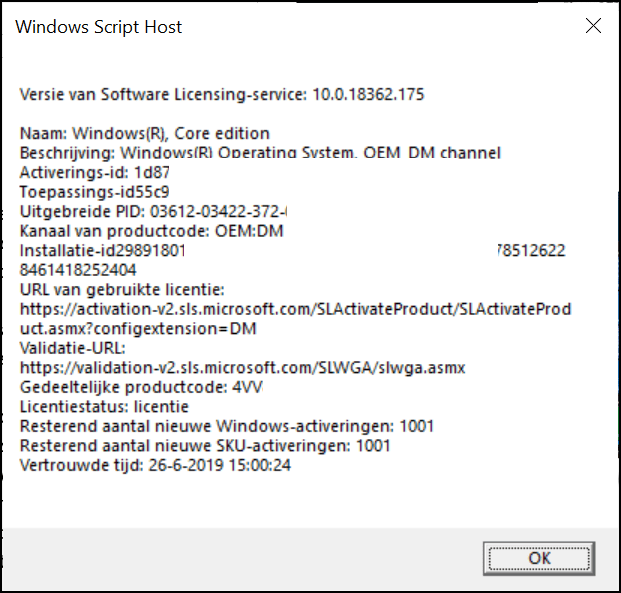Click the remaining SKU-activeringen: 1001 line

click(205, 446)
